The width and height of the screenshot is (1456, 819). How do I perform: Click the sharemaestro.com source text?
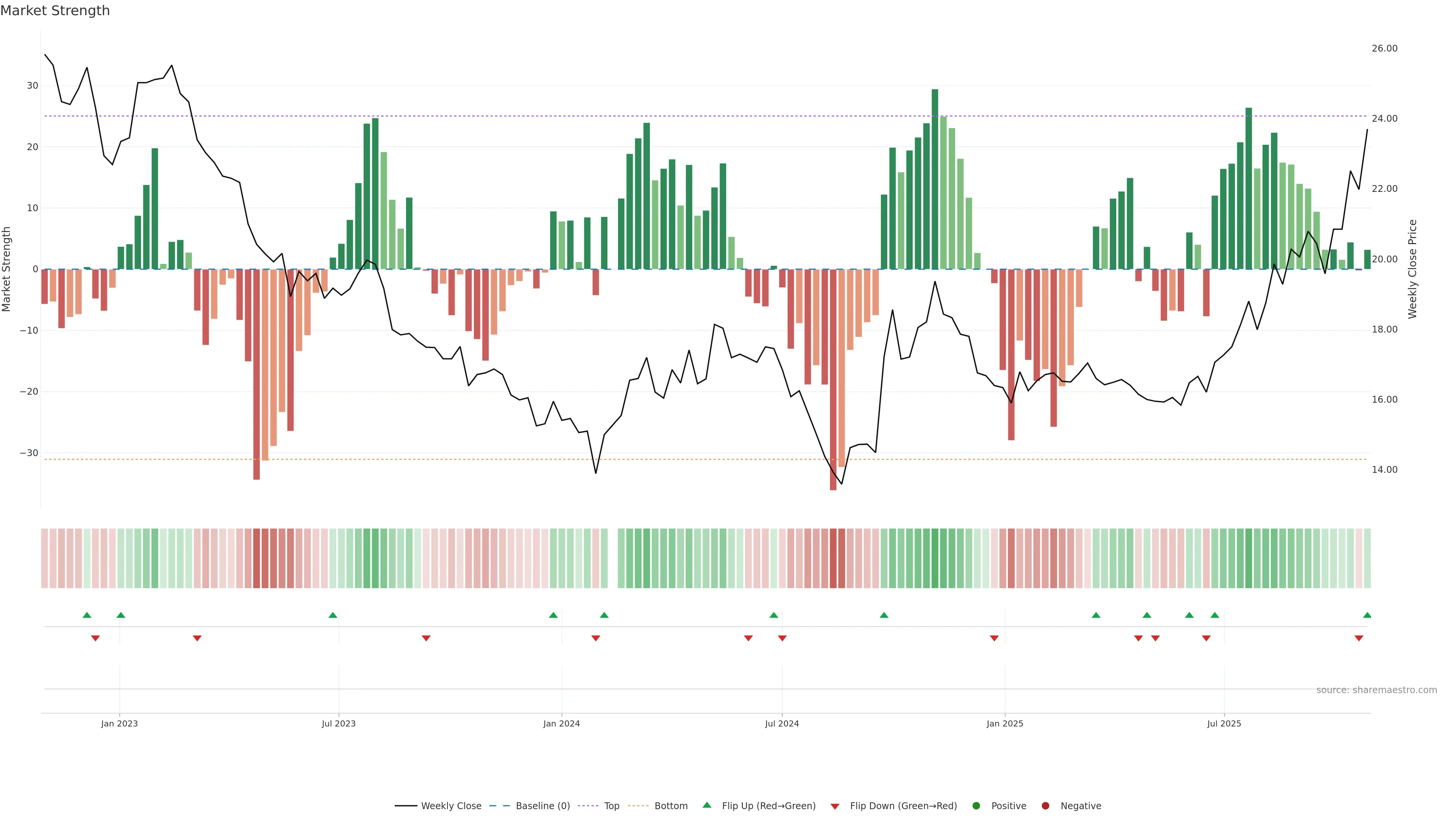(1376, 690)
